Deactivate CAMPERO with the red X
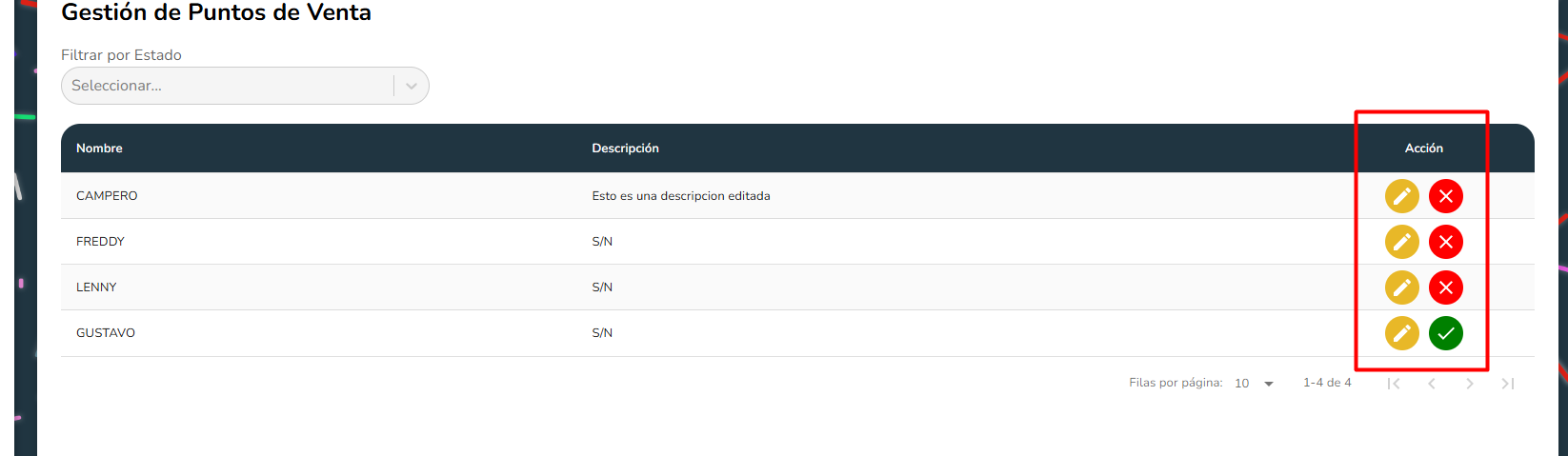The width and height of the screenshot is (1568, 456). coord(1445,196)
